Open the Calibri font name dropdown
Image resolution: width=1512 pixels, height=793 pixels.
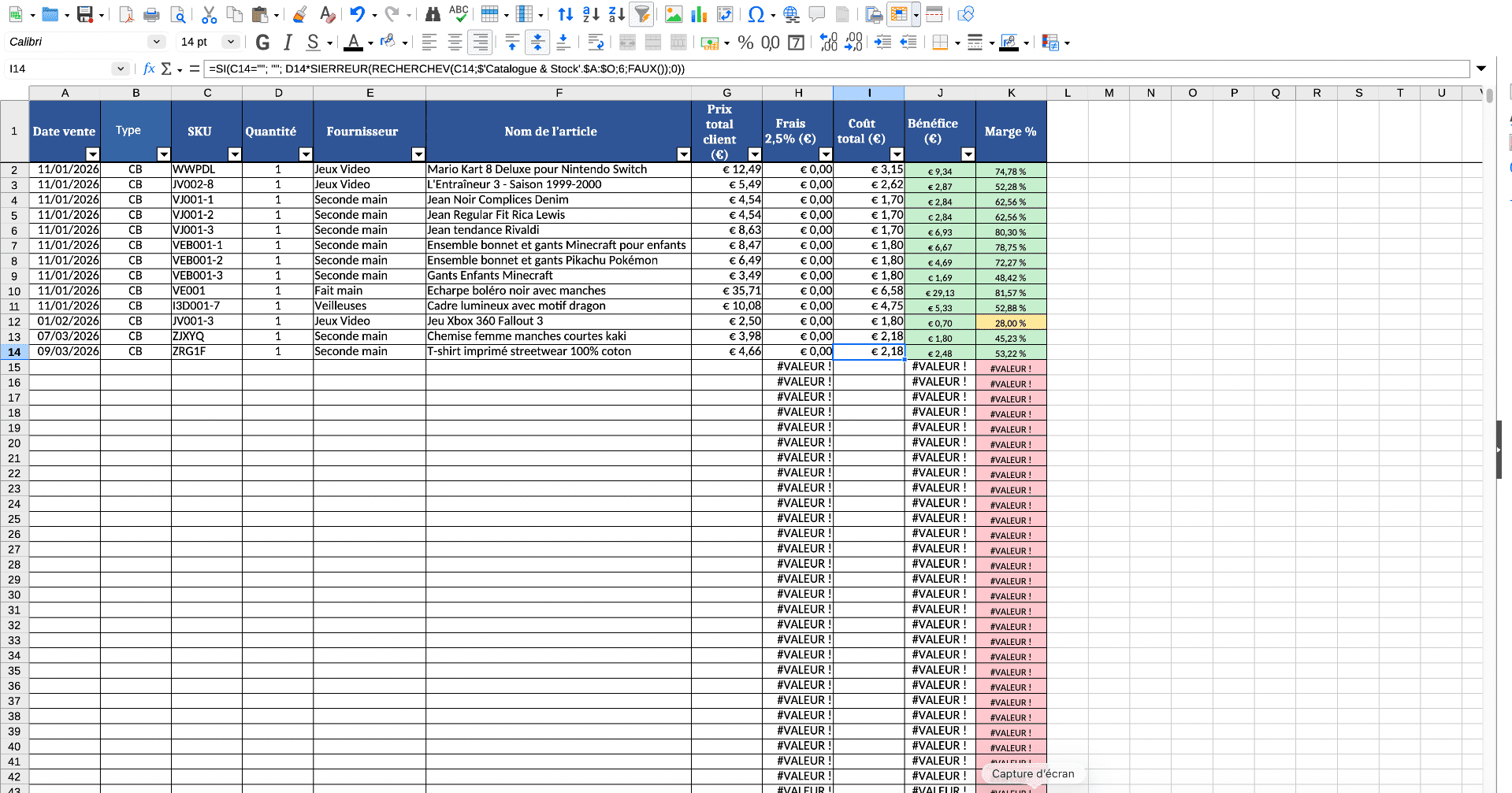point(157,42)
